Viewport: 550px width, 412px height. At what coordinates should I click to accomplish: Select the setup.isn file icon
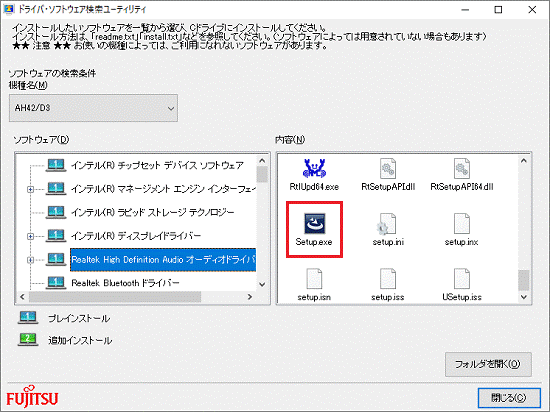point(314,279)
